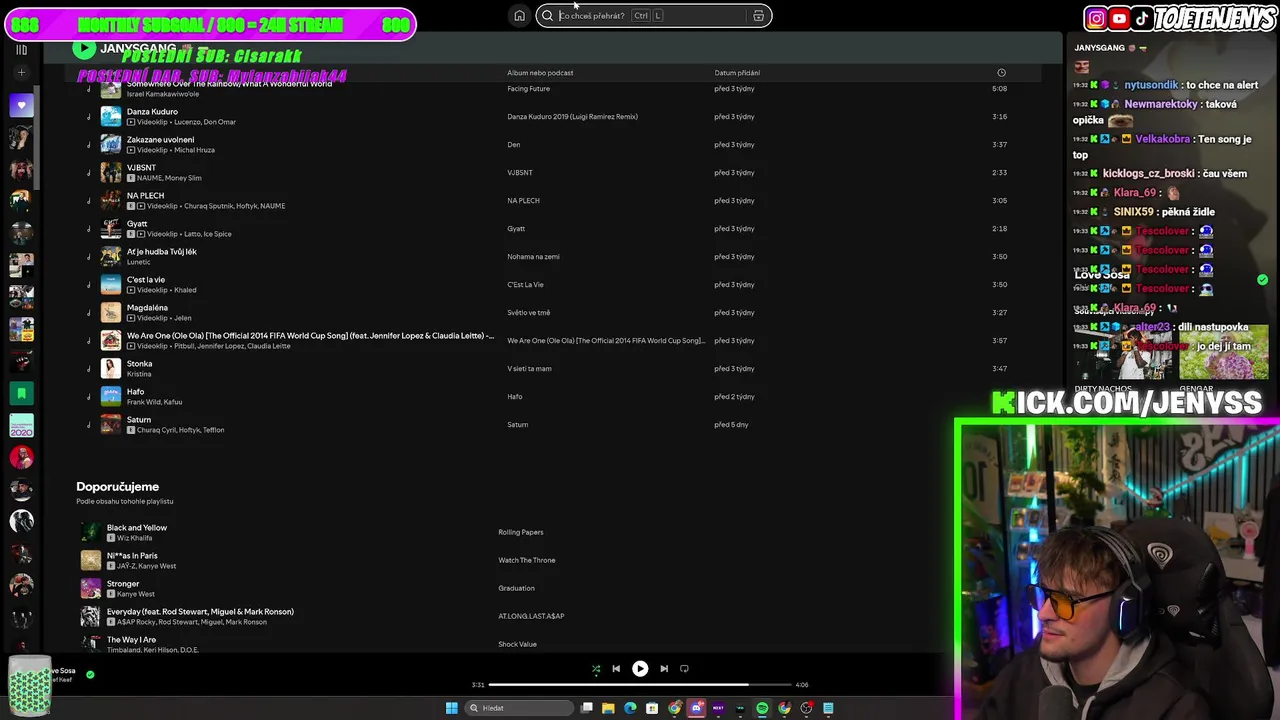This screenshot has width=1280, height=720.
Task: Focus the 'Co chceš přehrát?' search field
Action: [654, 16]
